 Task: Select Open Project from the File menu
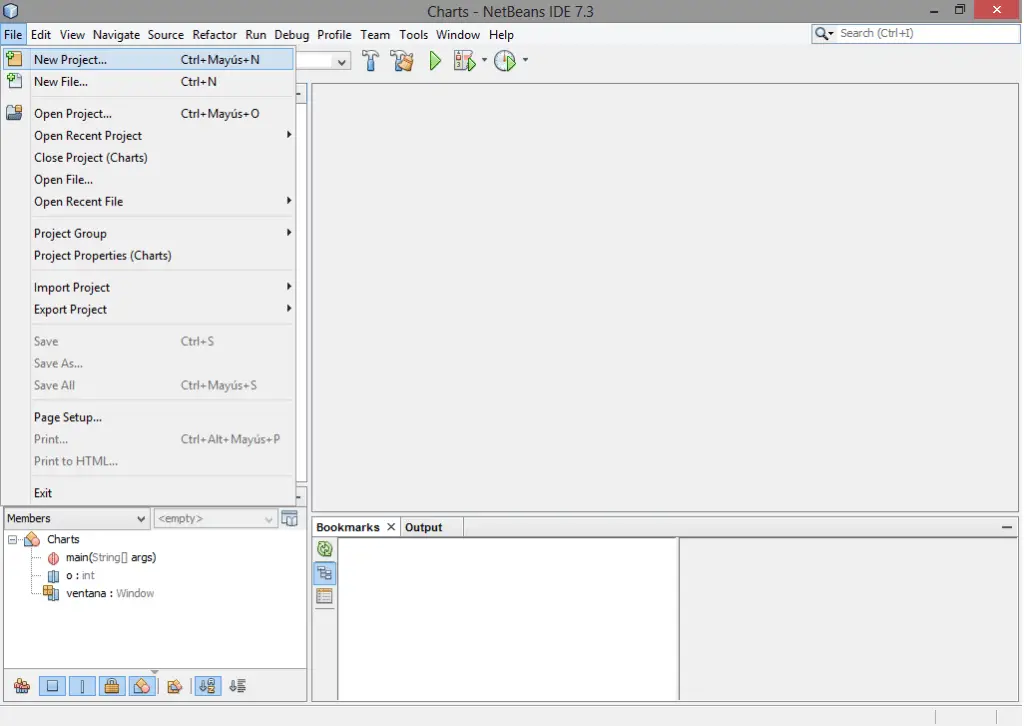coord(72,113)
